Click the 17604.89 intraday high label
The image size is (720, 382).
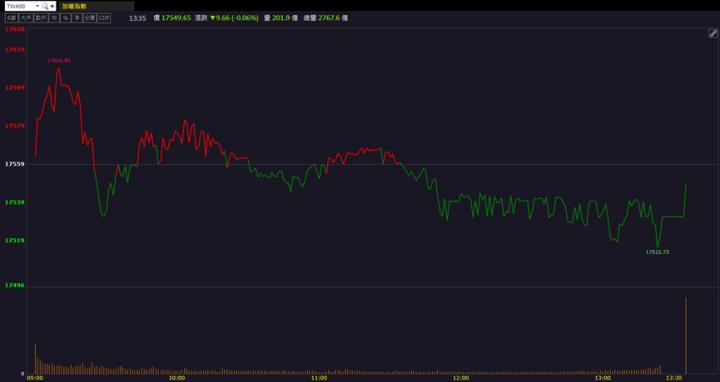pos(59,61)
